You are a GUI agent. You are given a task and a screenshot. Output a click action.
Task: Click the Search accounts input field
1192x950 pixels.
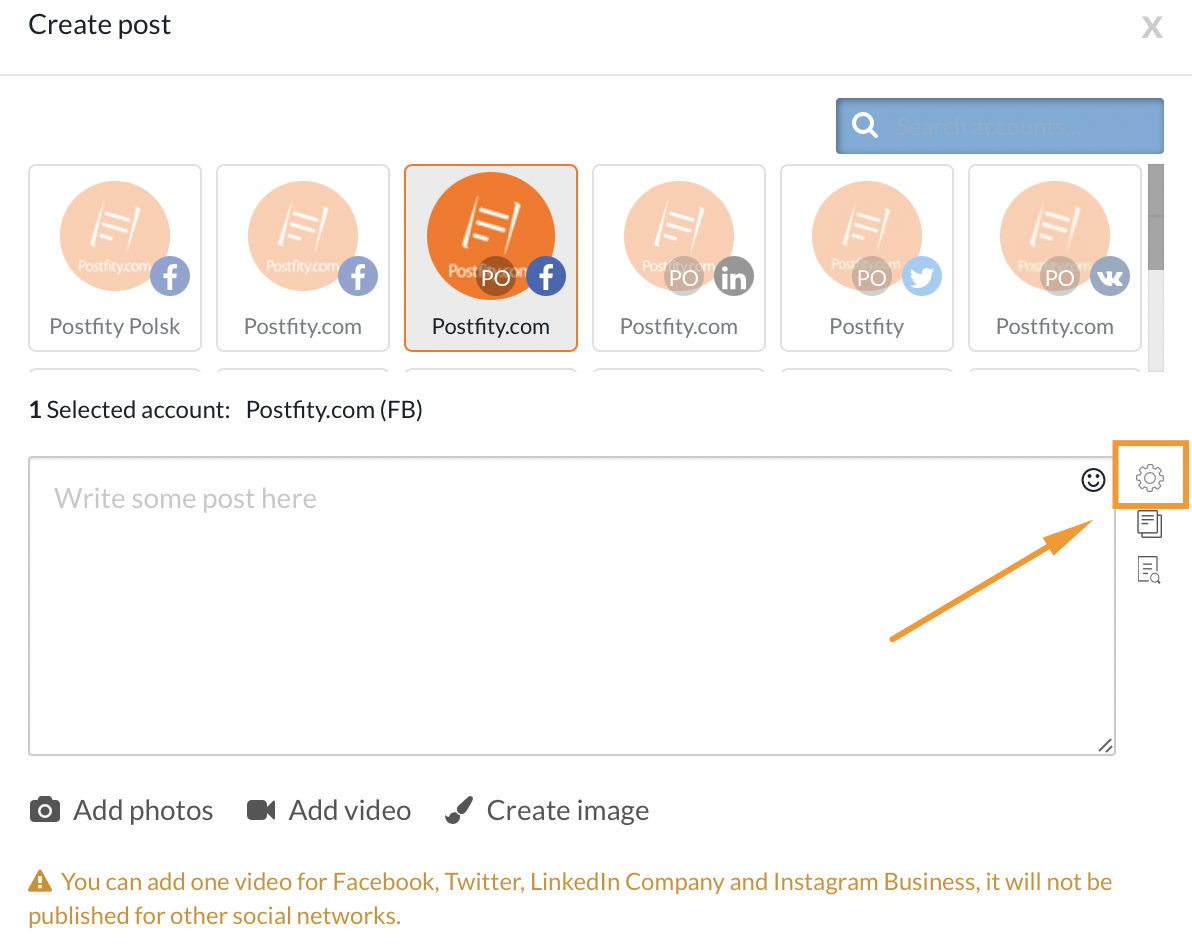[x=1000, y=126]
